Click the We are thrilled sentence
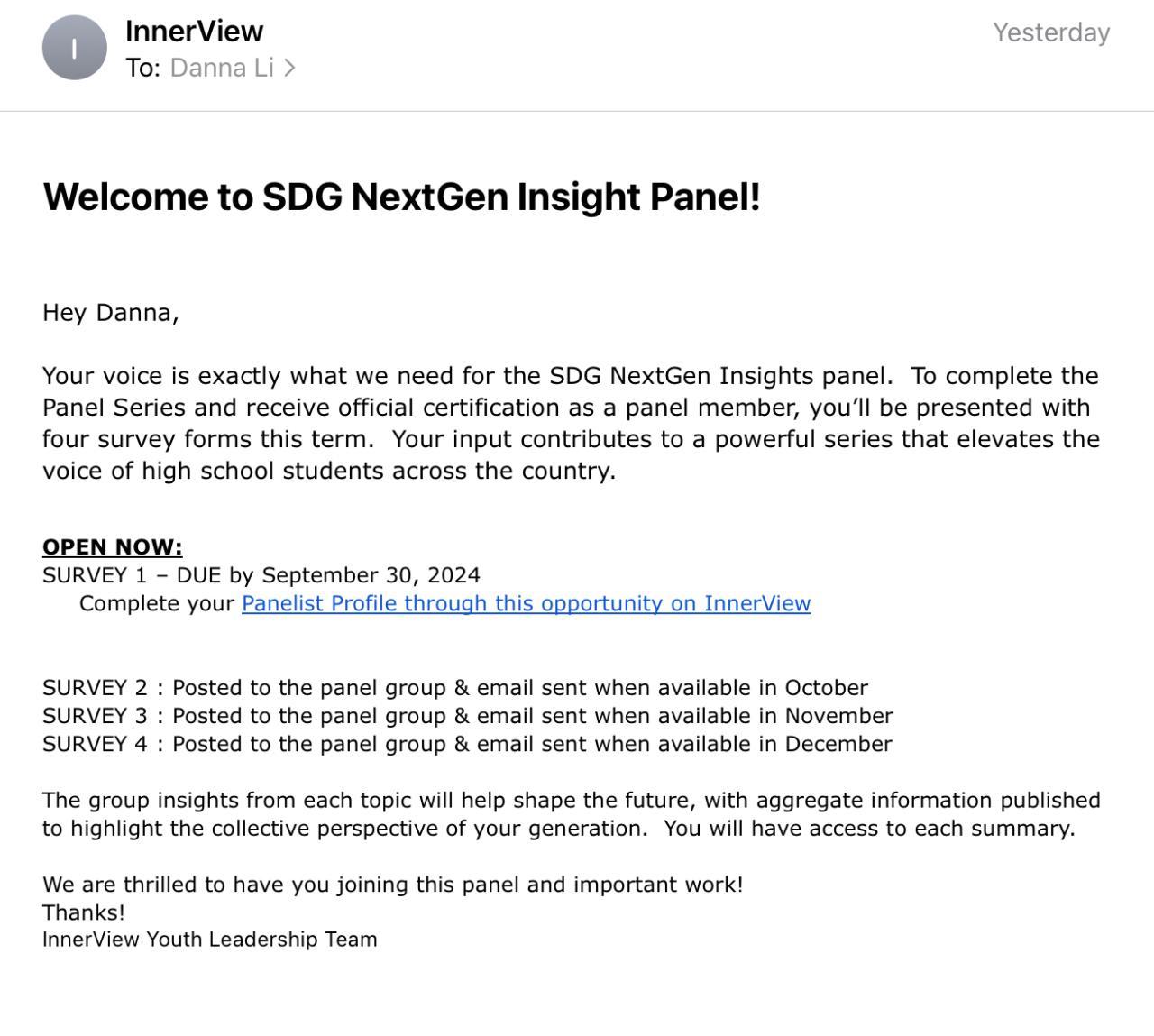 [392, 885]
